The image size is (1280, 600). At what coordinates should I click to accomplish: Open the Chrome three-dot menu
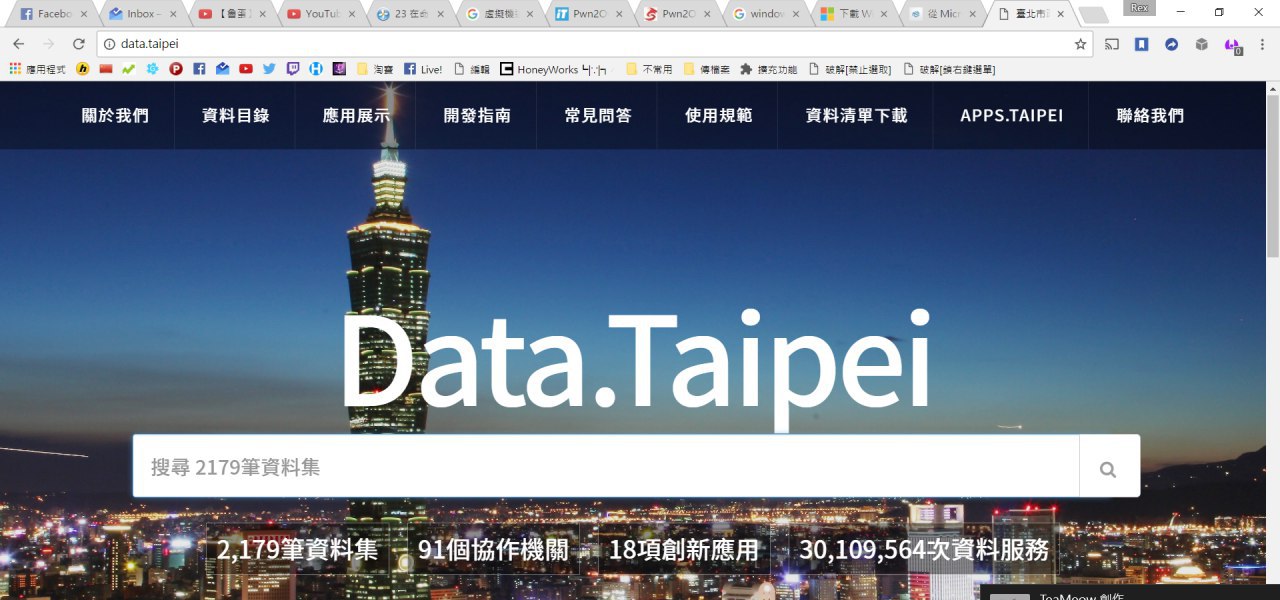point(1261,44)
